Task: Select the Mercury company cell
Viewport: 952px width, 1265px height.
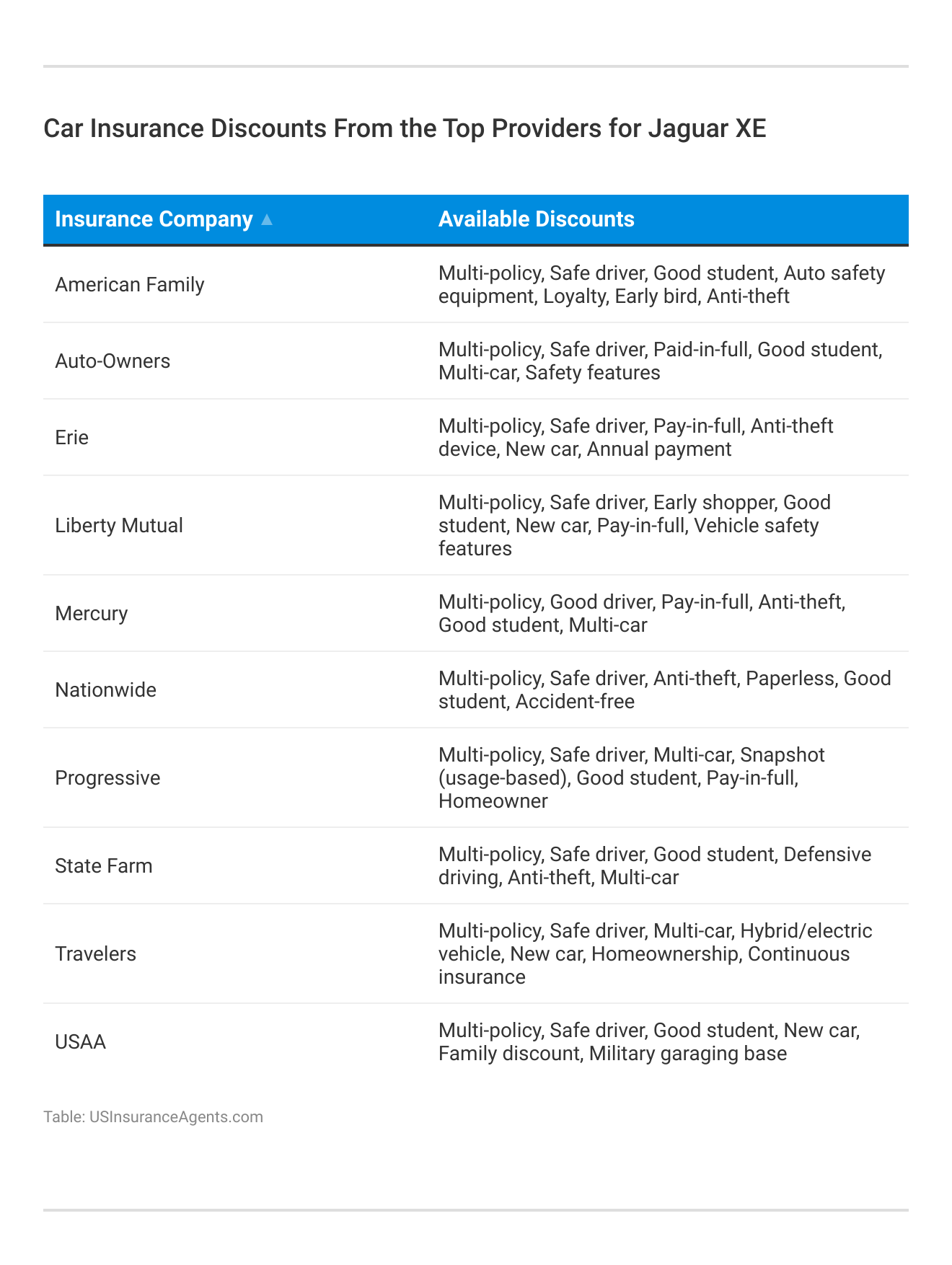Action: point(92,614)
